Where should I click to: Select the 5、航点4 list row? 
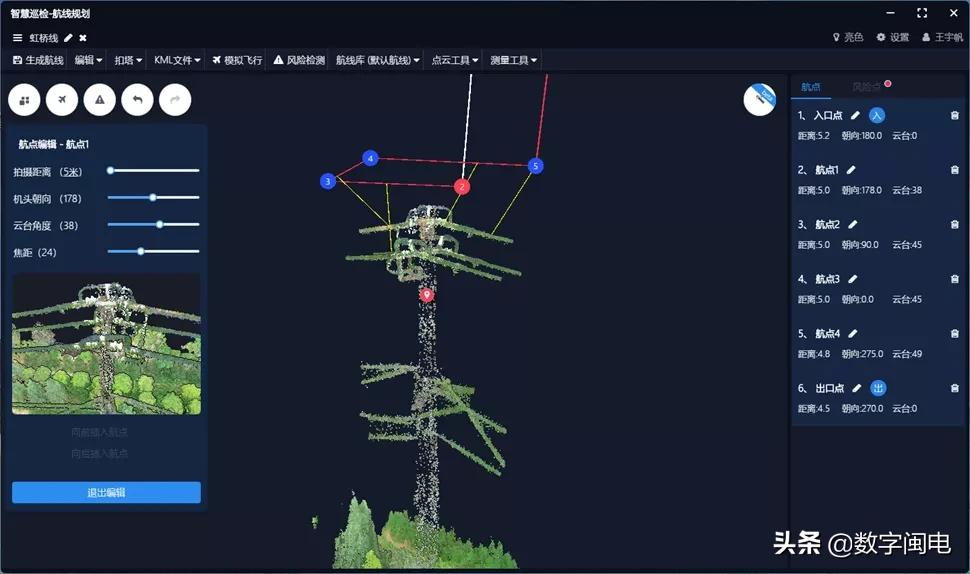(x=878, y=343)
